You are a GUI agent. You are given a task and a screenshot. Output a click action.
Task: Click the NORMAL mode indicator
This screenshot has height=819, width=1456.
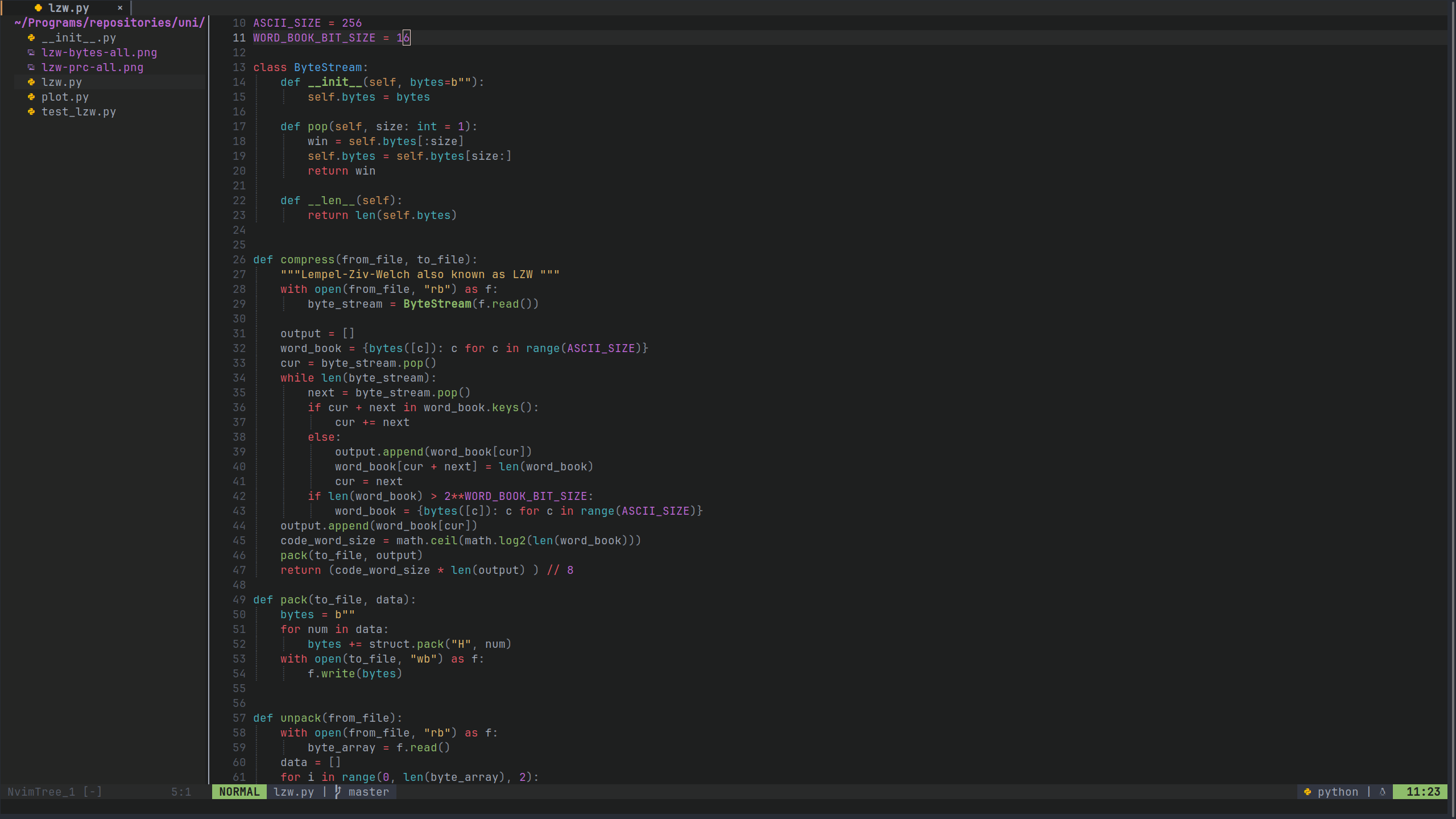(x=239, y=792)
